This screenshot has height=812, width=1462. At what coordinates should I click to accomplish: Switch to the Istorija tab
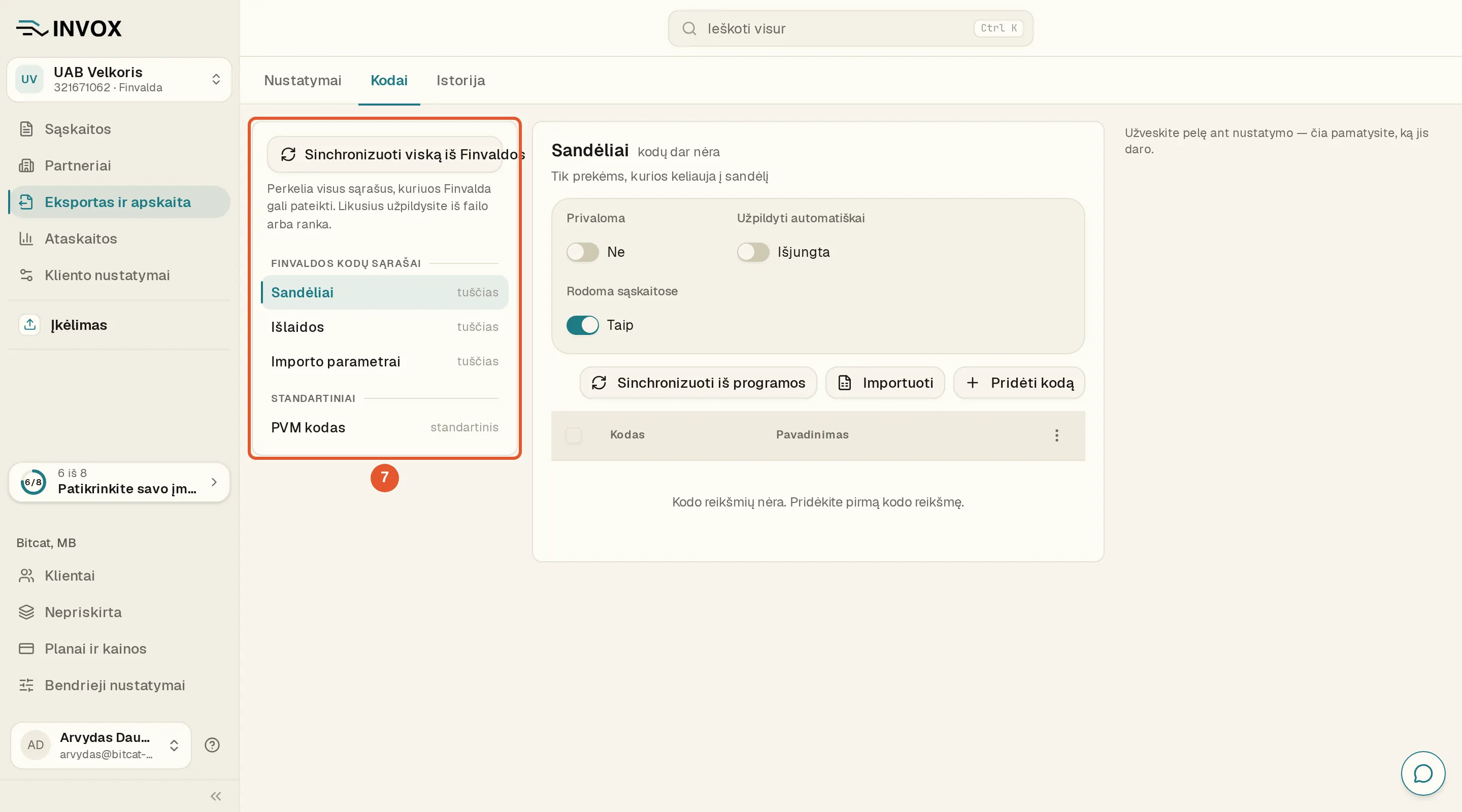pyautogui.click(x=460, y=80)
